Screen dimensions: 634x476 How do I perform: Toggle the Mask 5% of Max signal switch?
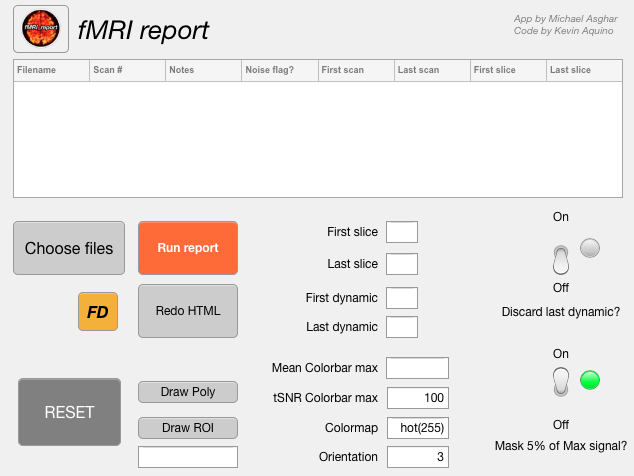(x=560, y=381)
